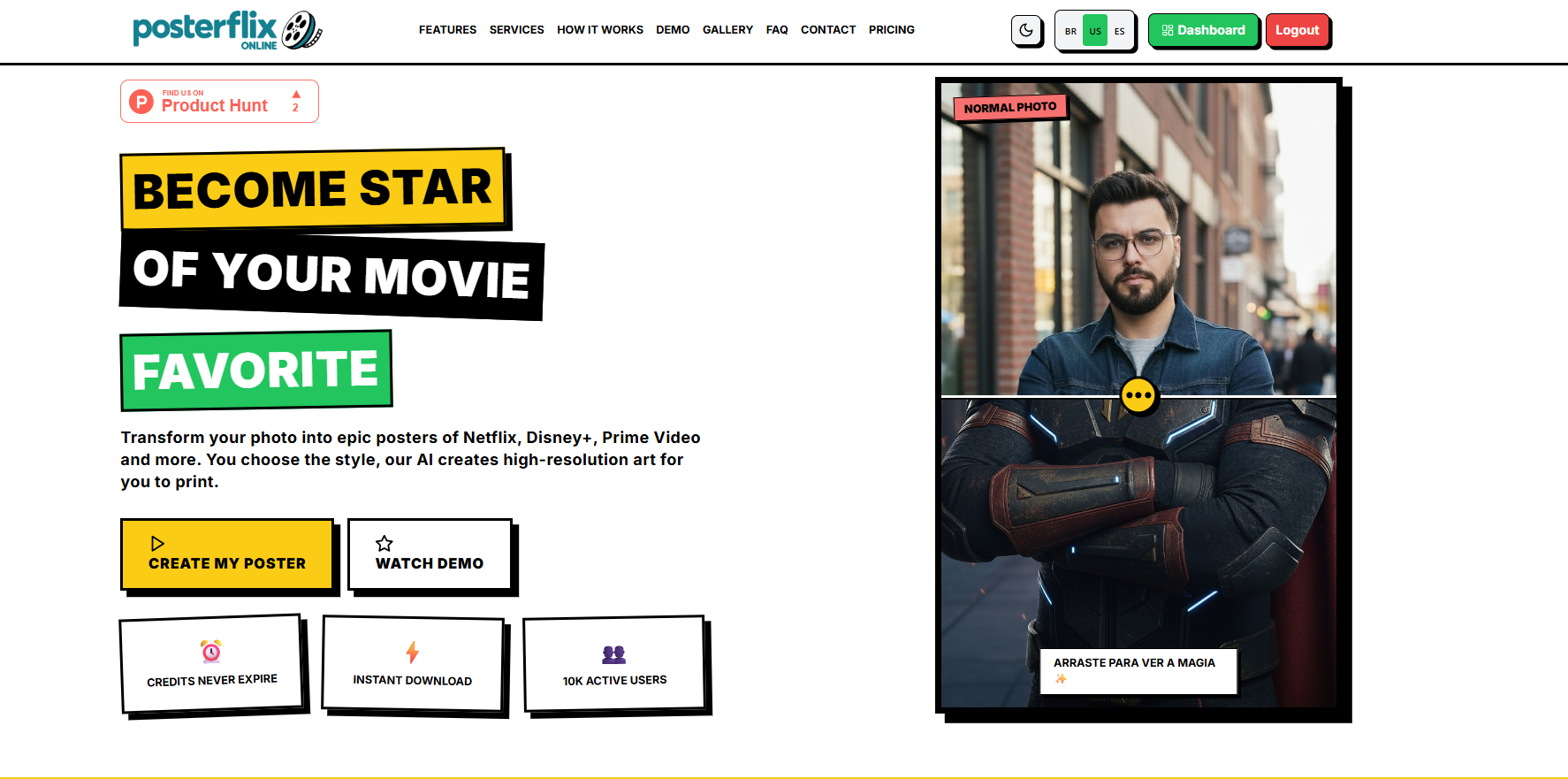Image resolution: width=1568 pixels, height=779 pixels.
Task: Go to the FAQ section
Action: [777, 30]
